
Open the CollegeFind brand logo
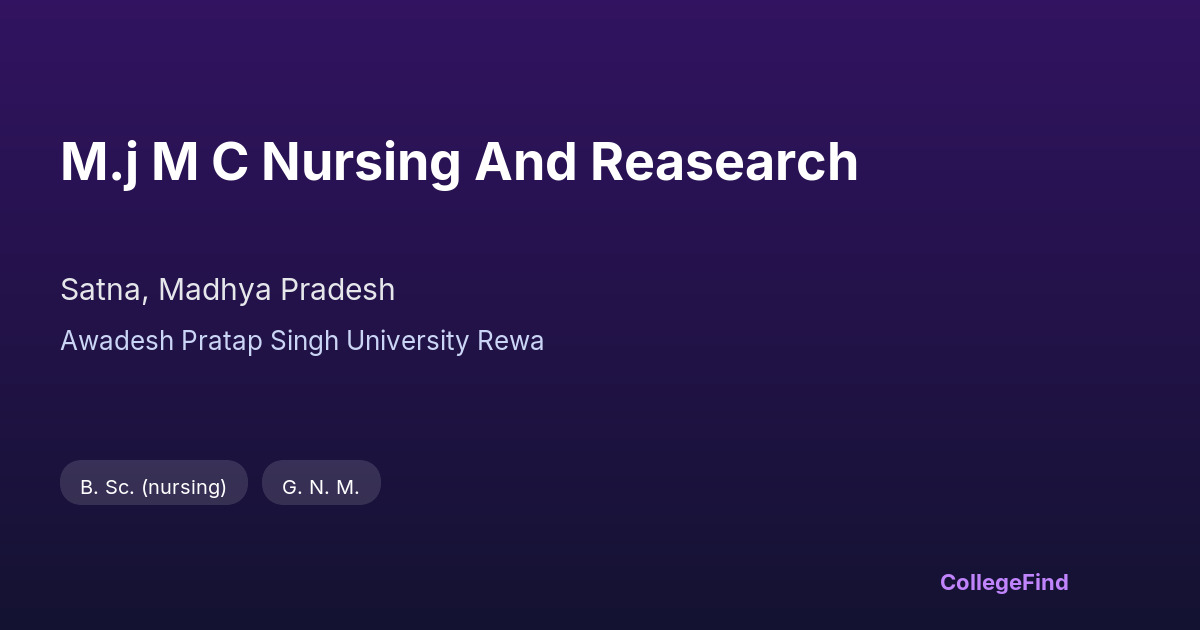click(1003, 582)
